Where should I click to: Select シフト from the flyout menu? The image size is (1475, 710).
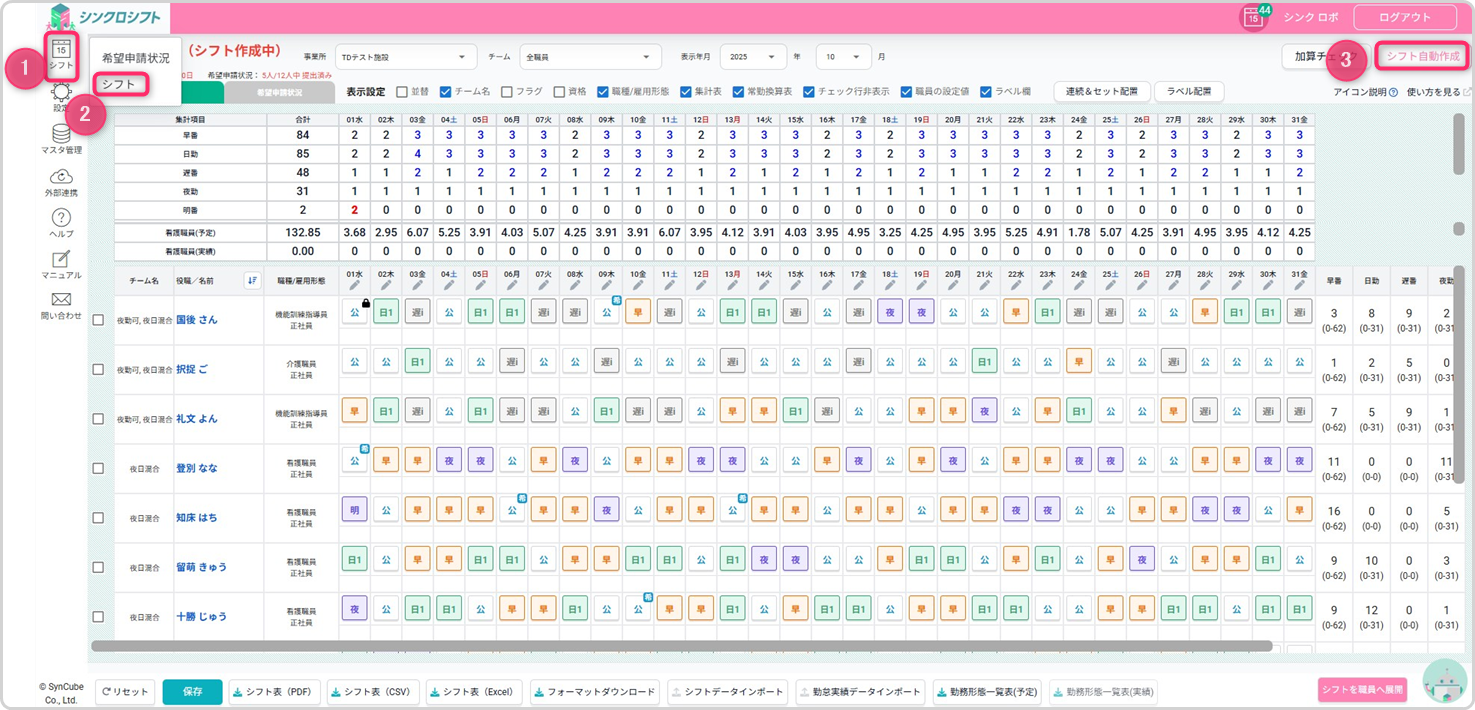click(x=119, y=85)
